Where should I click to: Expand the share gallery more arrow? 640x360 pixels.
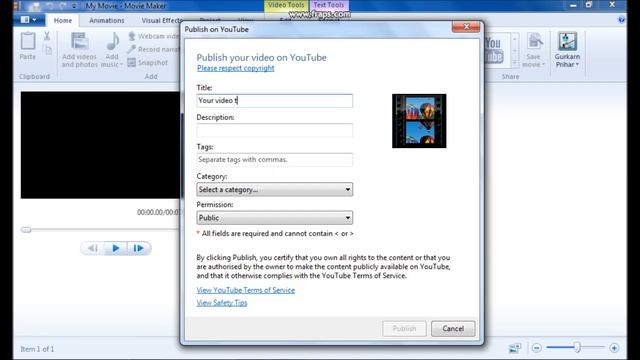point(514,62)
